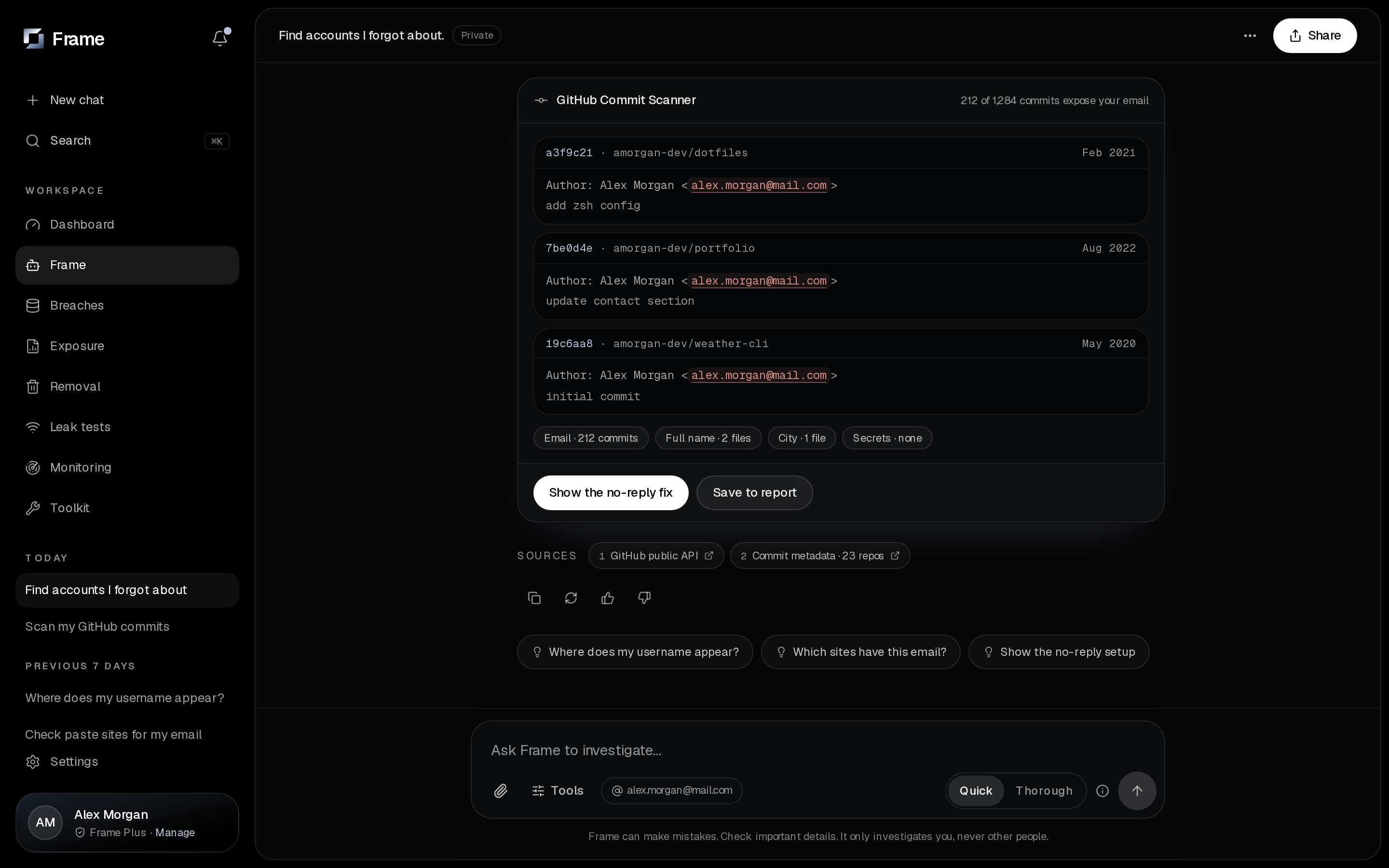Open Leak tests section
The image size is (1389, 868).
point(127,427)
